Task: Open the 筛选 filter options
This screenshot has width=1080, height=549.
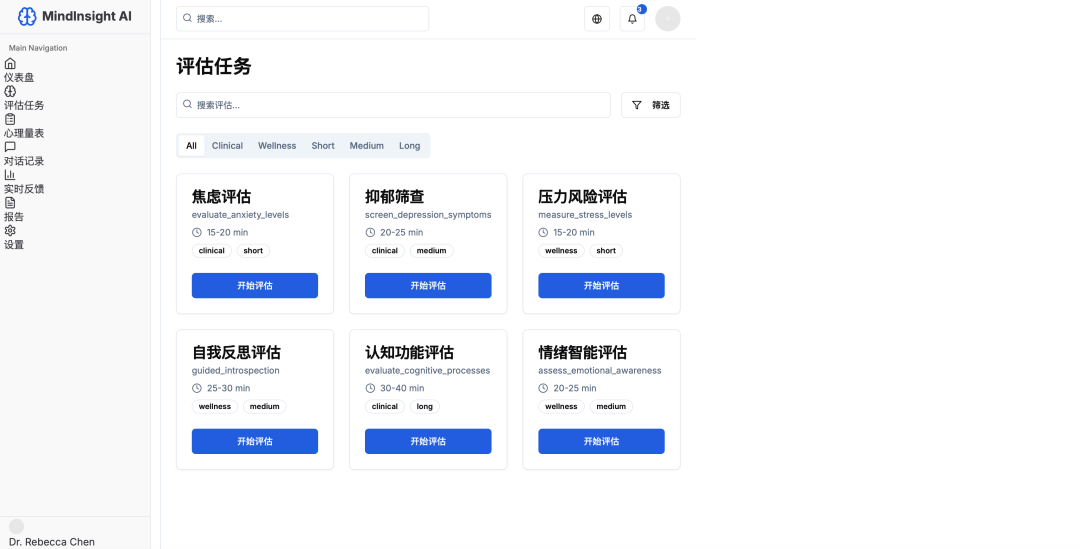Action: (650, 105)
